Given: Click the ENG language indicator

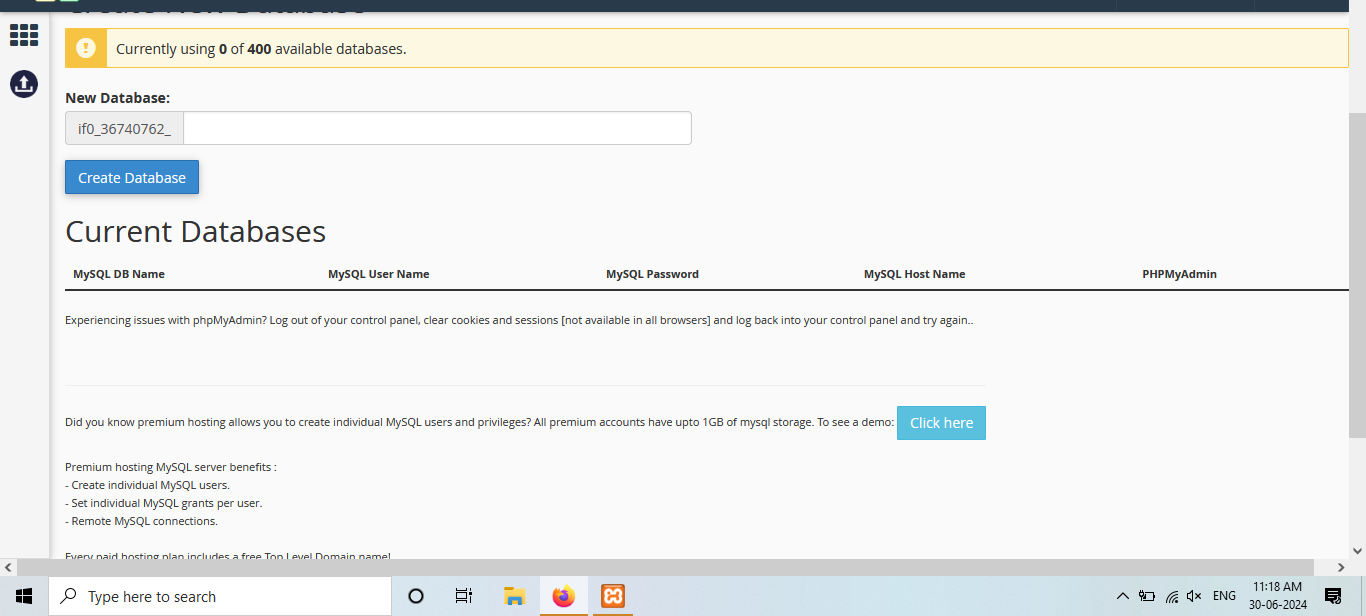Looking at the screenshot, I should pos(1224,596).
